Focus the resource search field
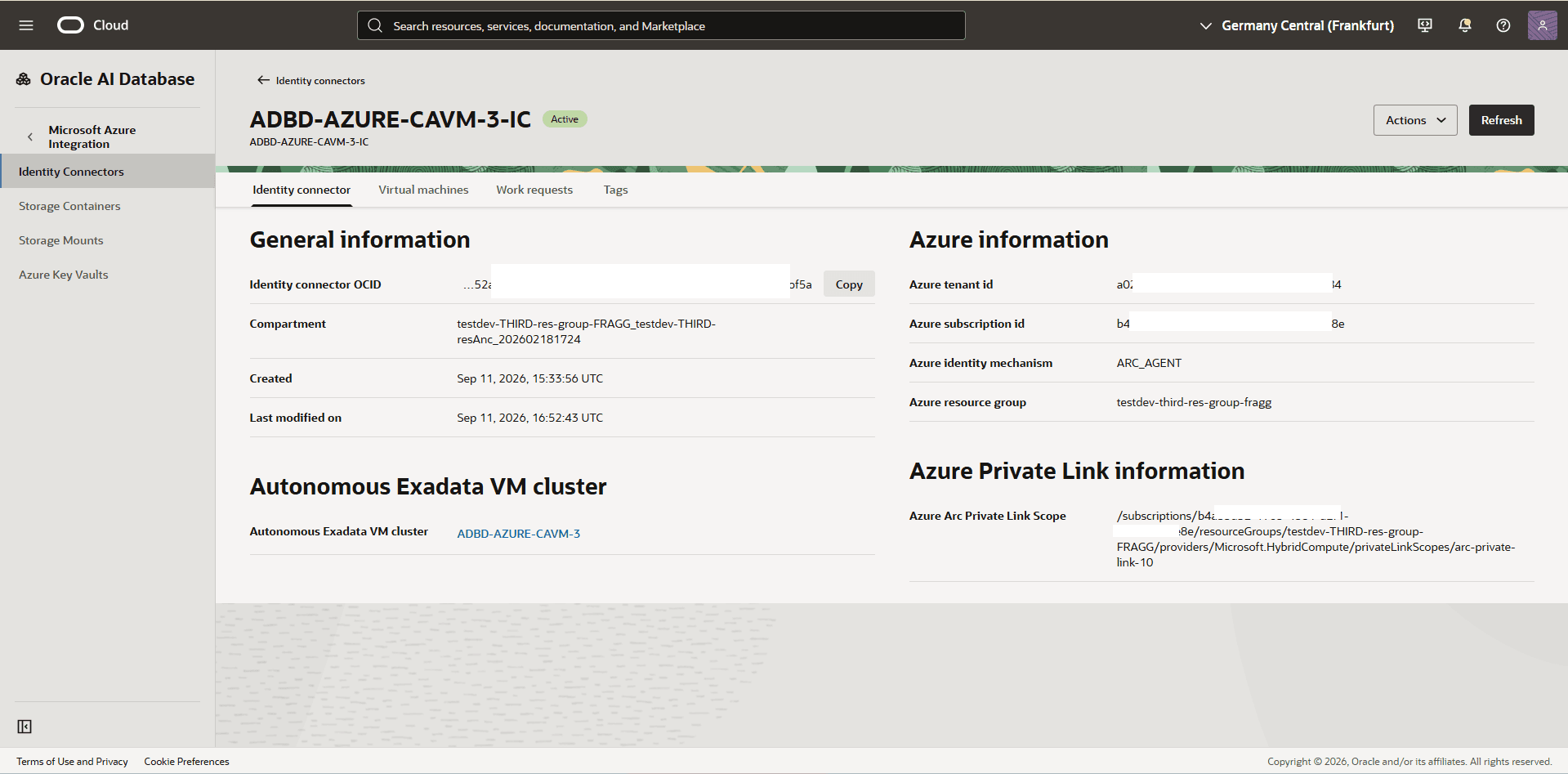 (x=661, y=25)
